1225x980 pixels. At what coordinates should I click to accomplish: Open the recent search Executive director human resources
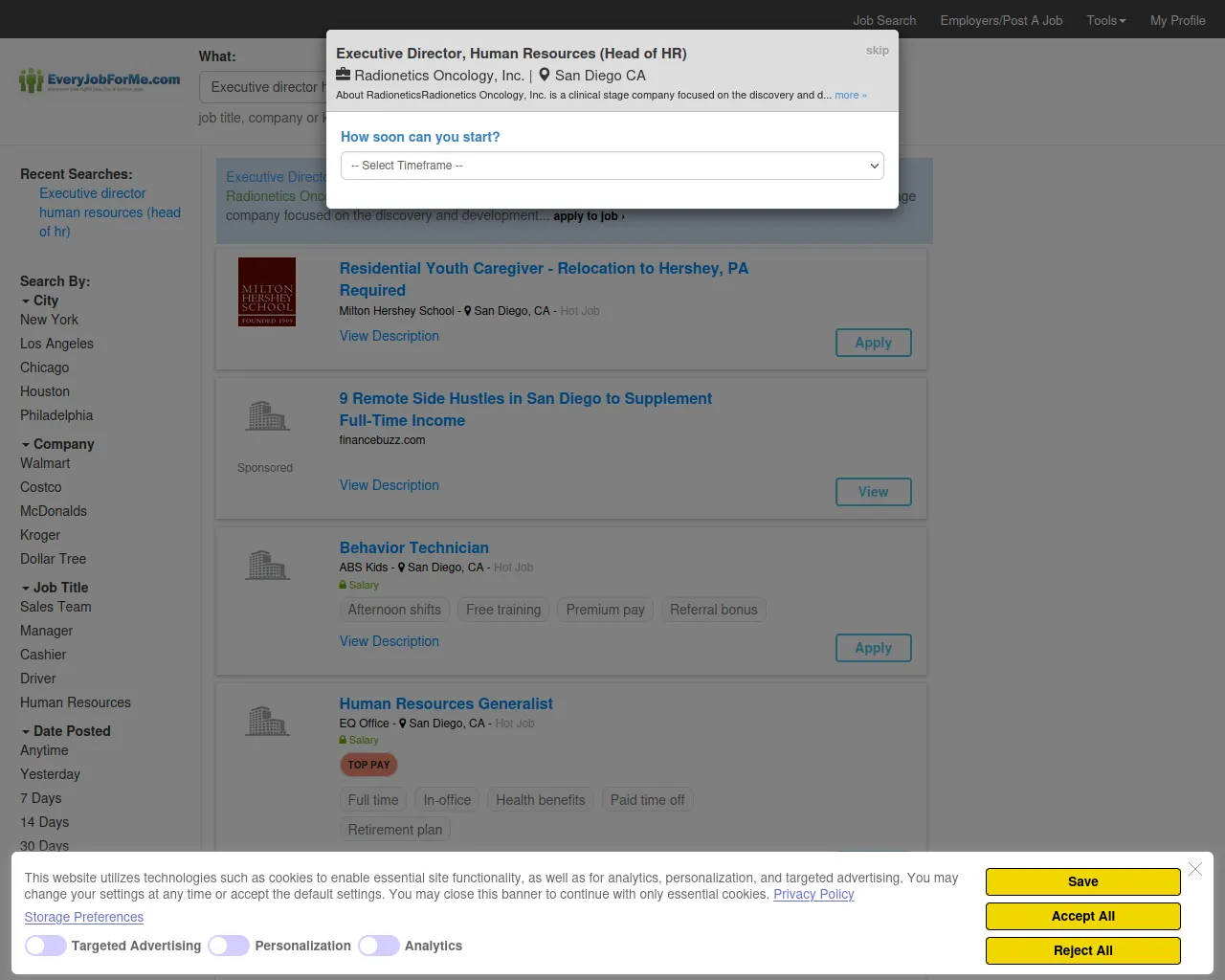tap(110, 212)
